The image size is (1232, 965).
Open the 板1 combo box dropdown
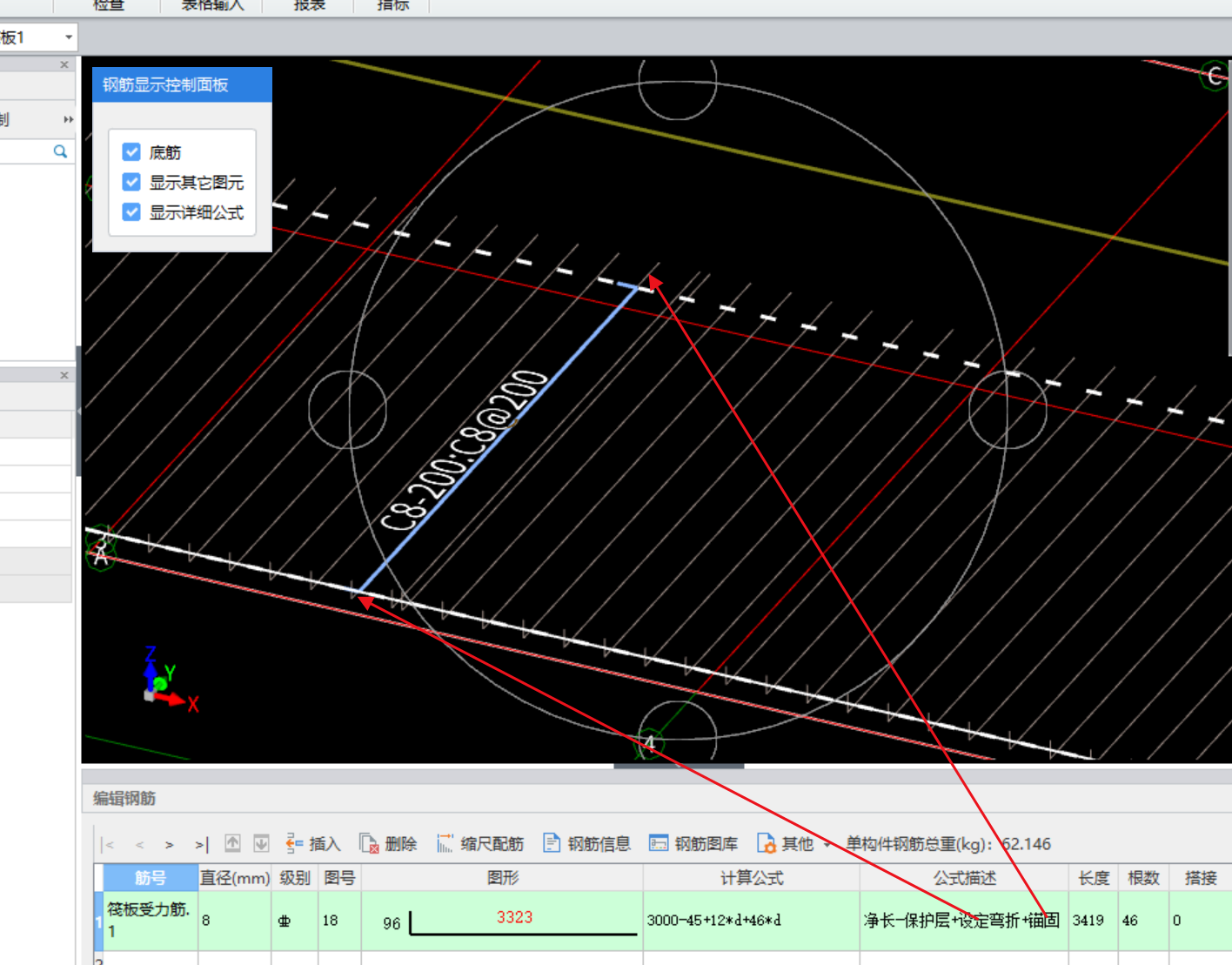click(68, 37)
